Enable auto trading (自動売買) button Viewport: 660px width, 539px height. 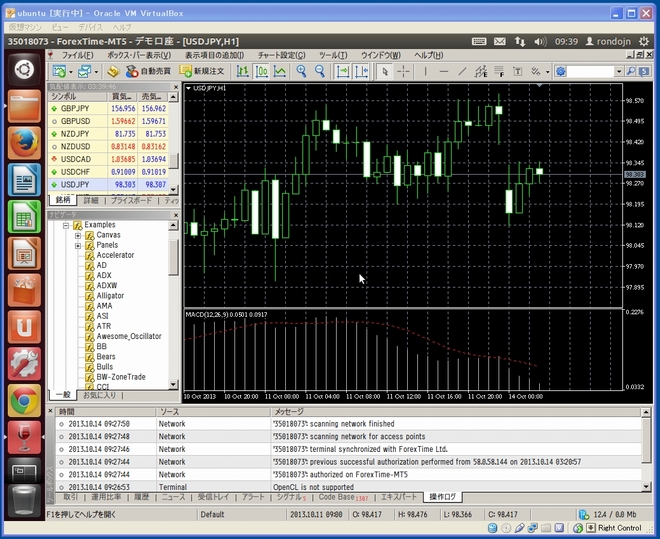[148, 72]
